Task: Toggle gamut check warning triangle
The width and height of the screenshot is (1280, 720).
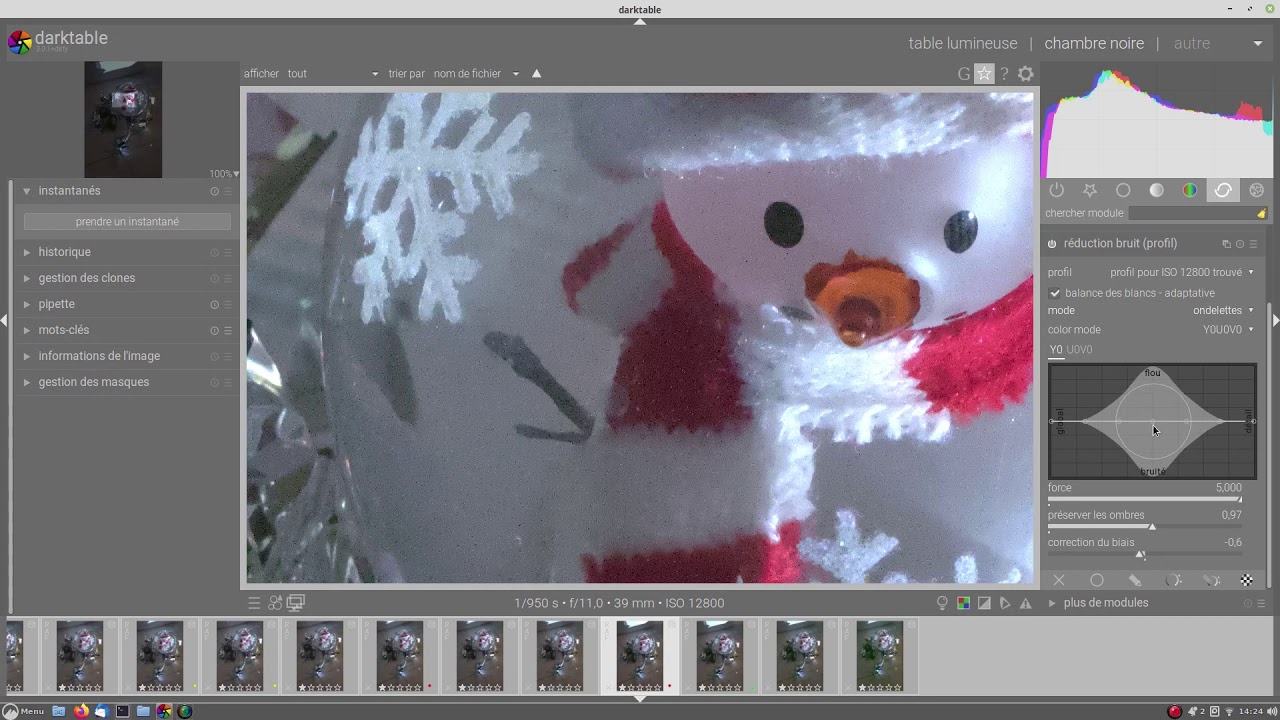Action: coord(1025,603)
